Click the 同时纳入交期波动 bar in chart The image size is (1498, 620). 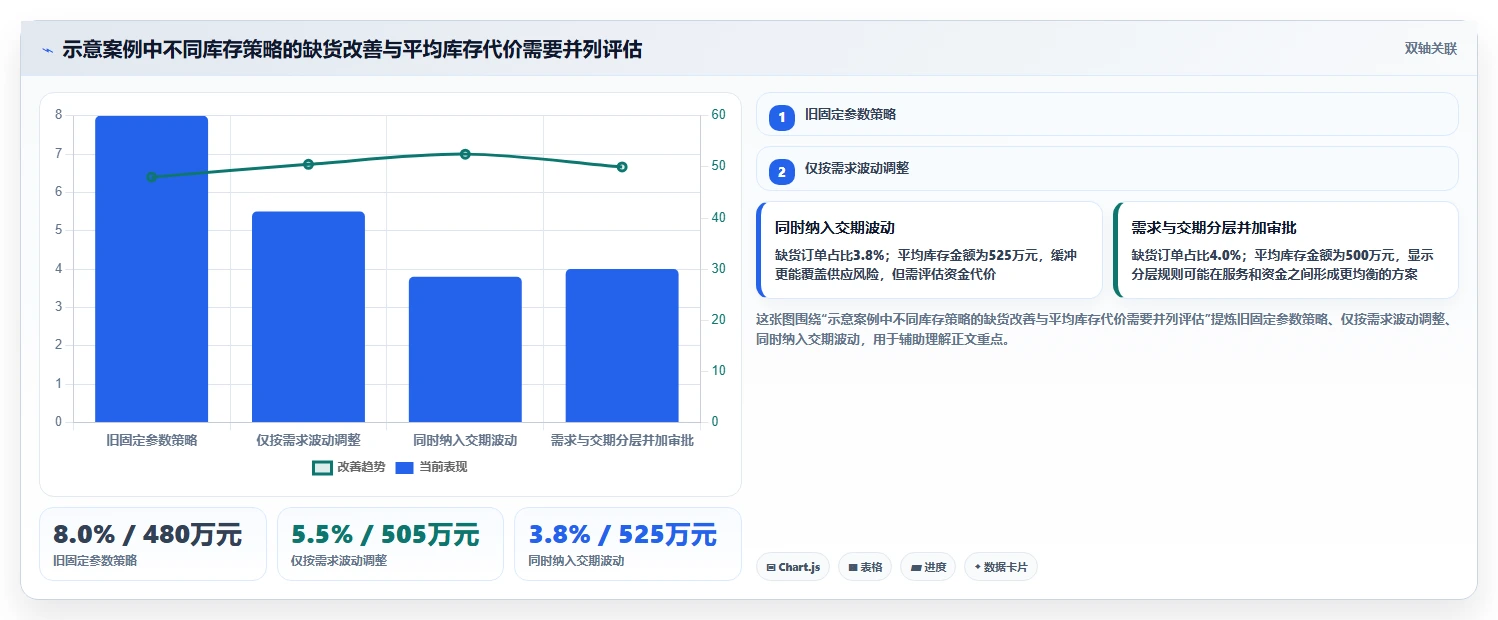tap(465, 349)
